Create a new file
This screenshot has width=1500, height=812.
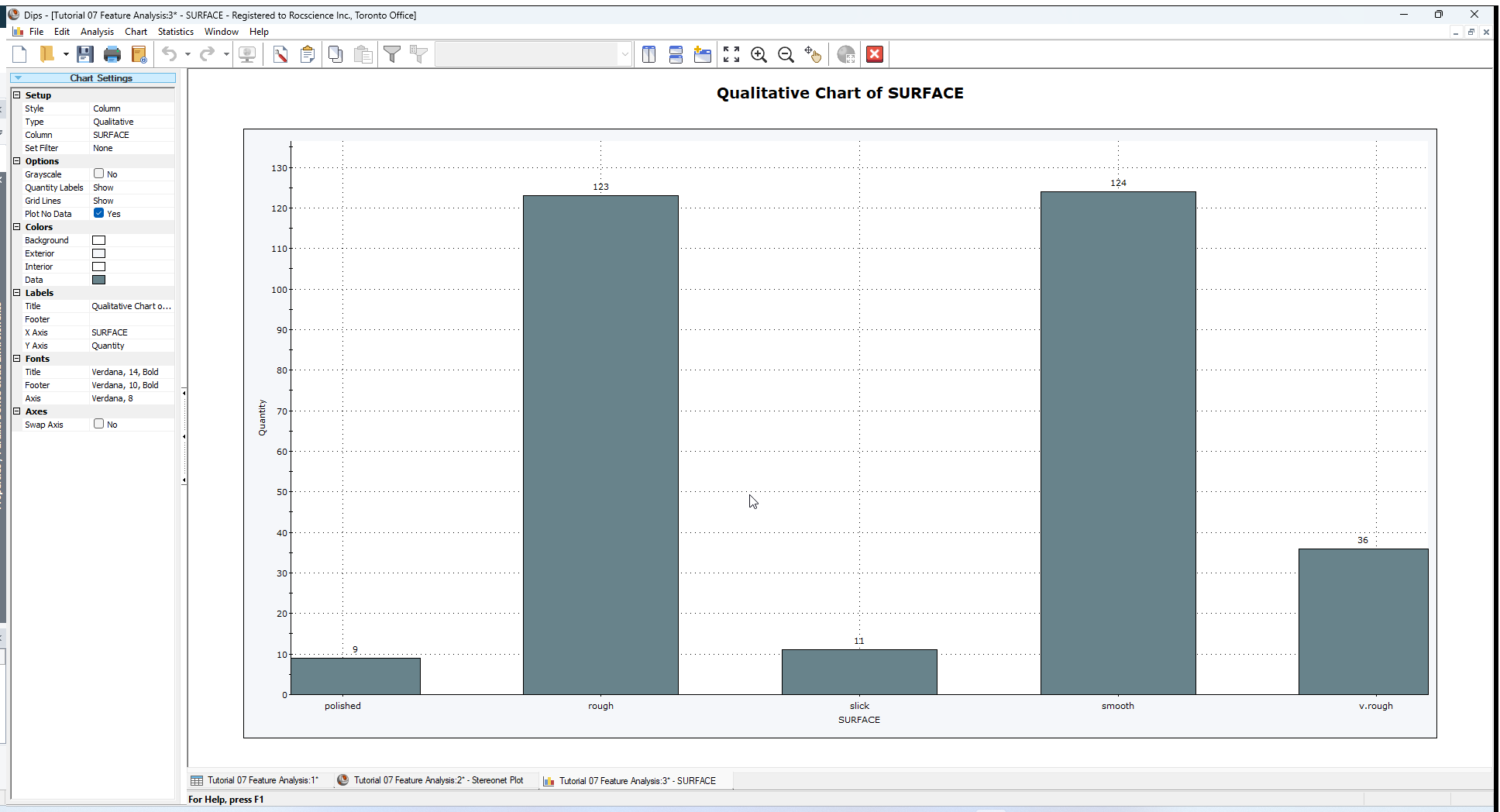click(x=19, y=53)
